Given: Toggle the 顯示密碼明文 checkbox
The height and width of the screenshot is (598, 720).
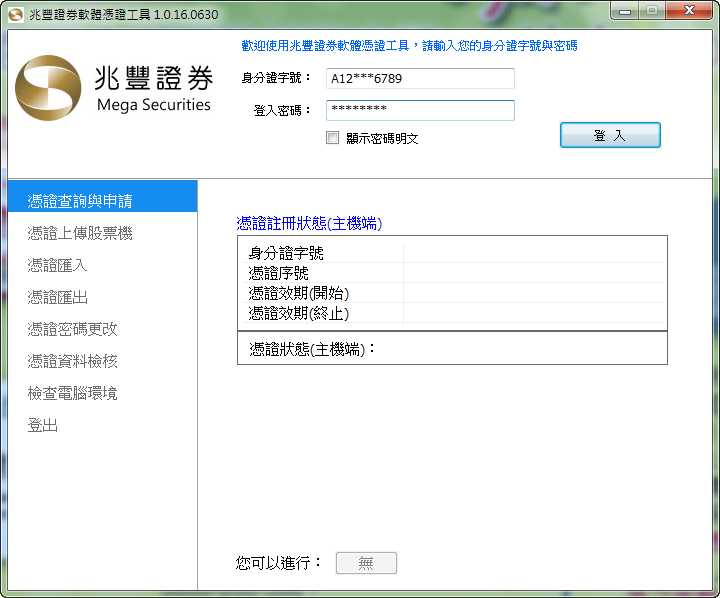Looking at the screenshot, I should pos(332,137).
